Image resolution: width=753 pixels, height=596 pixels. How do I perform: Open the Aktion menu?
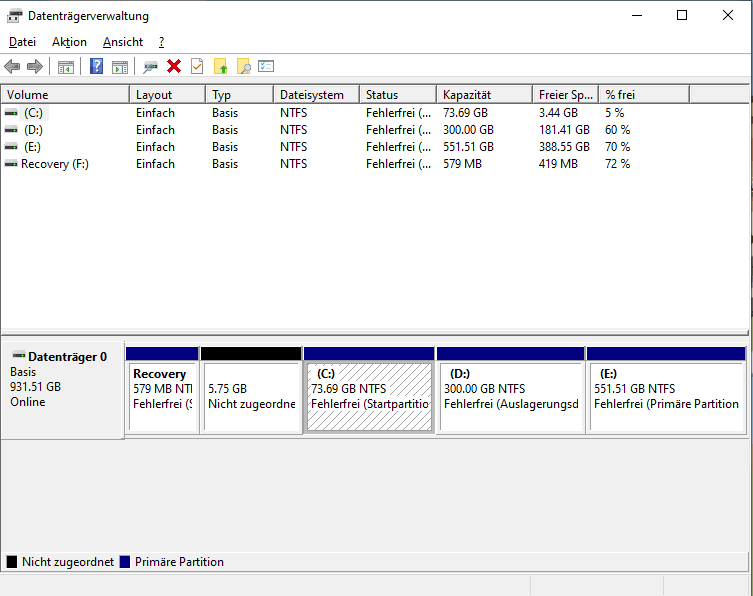69,42
